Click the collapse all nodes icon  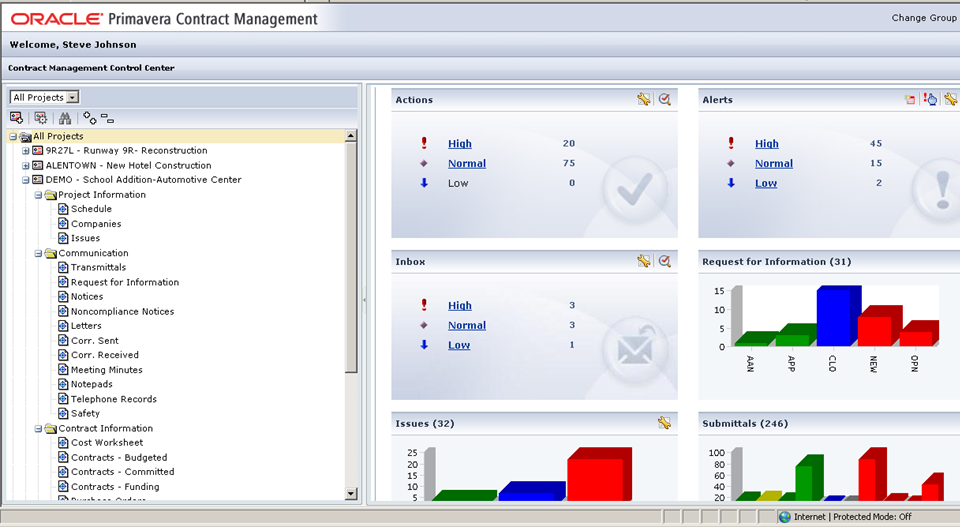(x=107, y=117)
